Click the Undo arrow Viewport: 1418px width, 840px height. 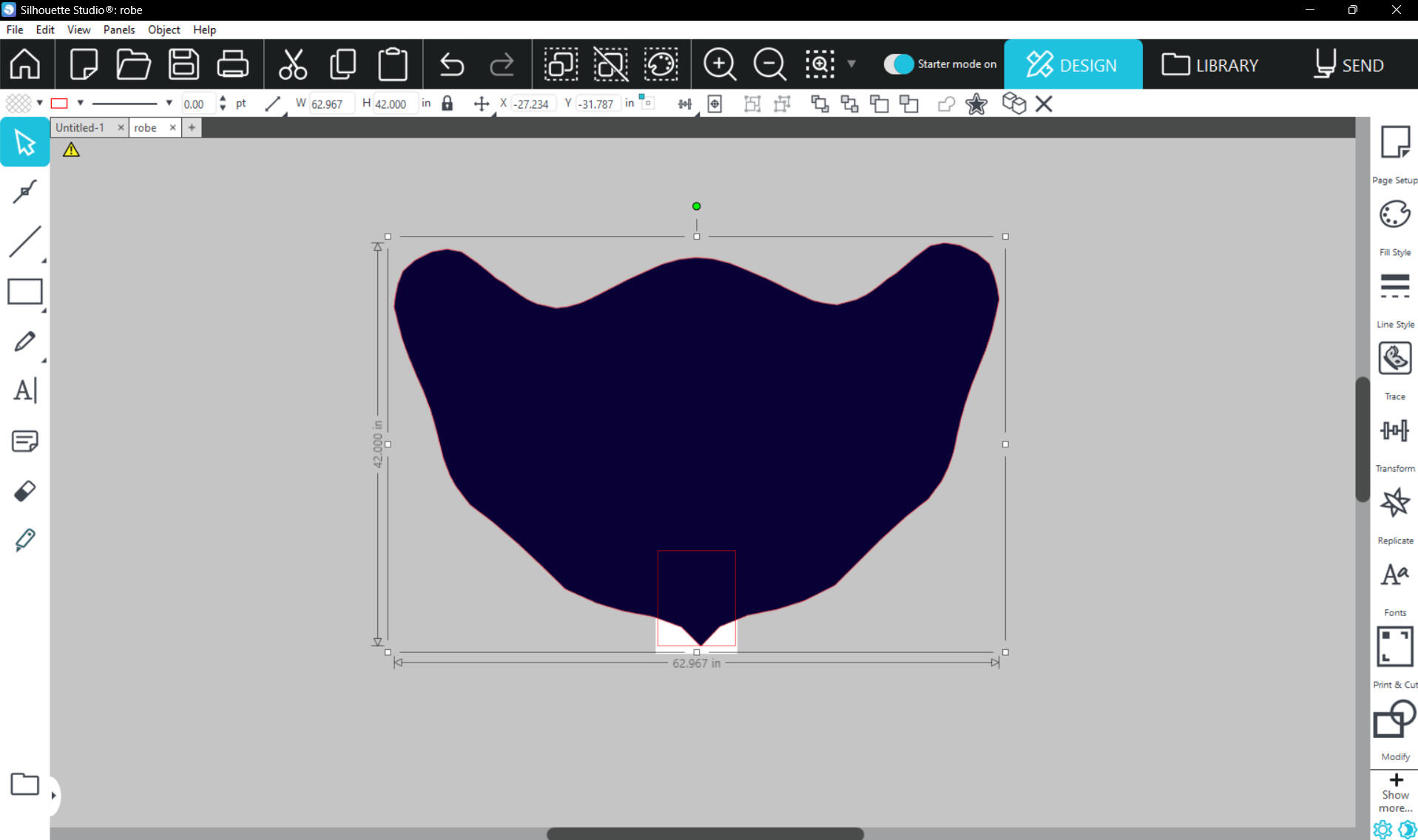451,64
